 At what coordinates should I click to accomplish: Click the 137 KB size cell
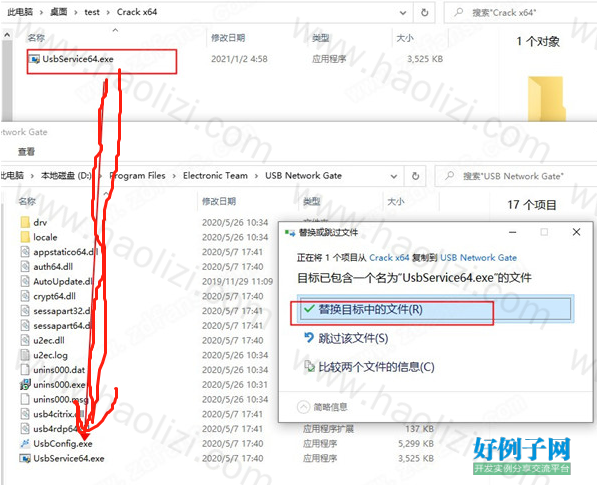pyautogui.click(x=420, y=429)
